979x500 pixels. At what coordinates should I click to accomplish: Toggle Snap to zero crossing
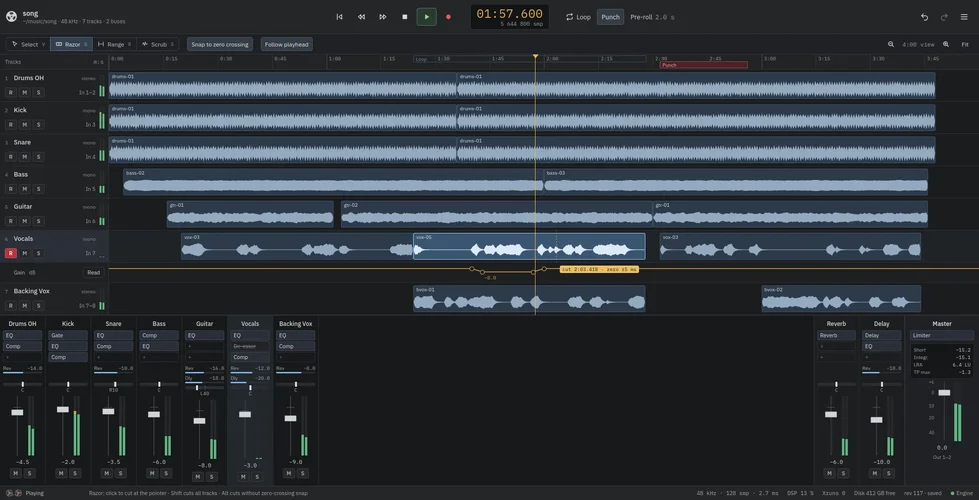[x=220, y=44]
